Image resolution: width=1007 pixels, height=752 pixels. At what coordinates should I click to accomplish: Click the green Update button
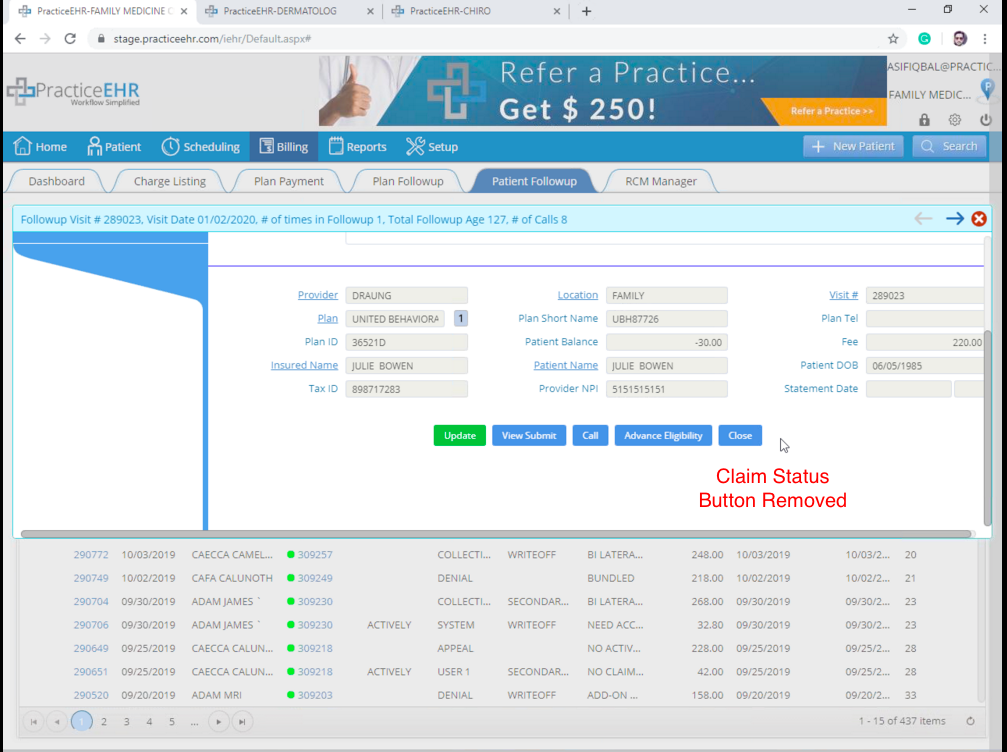459,435
